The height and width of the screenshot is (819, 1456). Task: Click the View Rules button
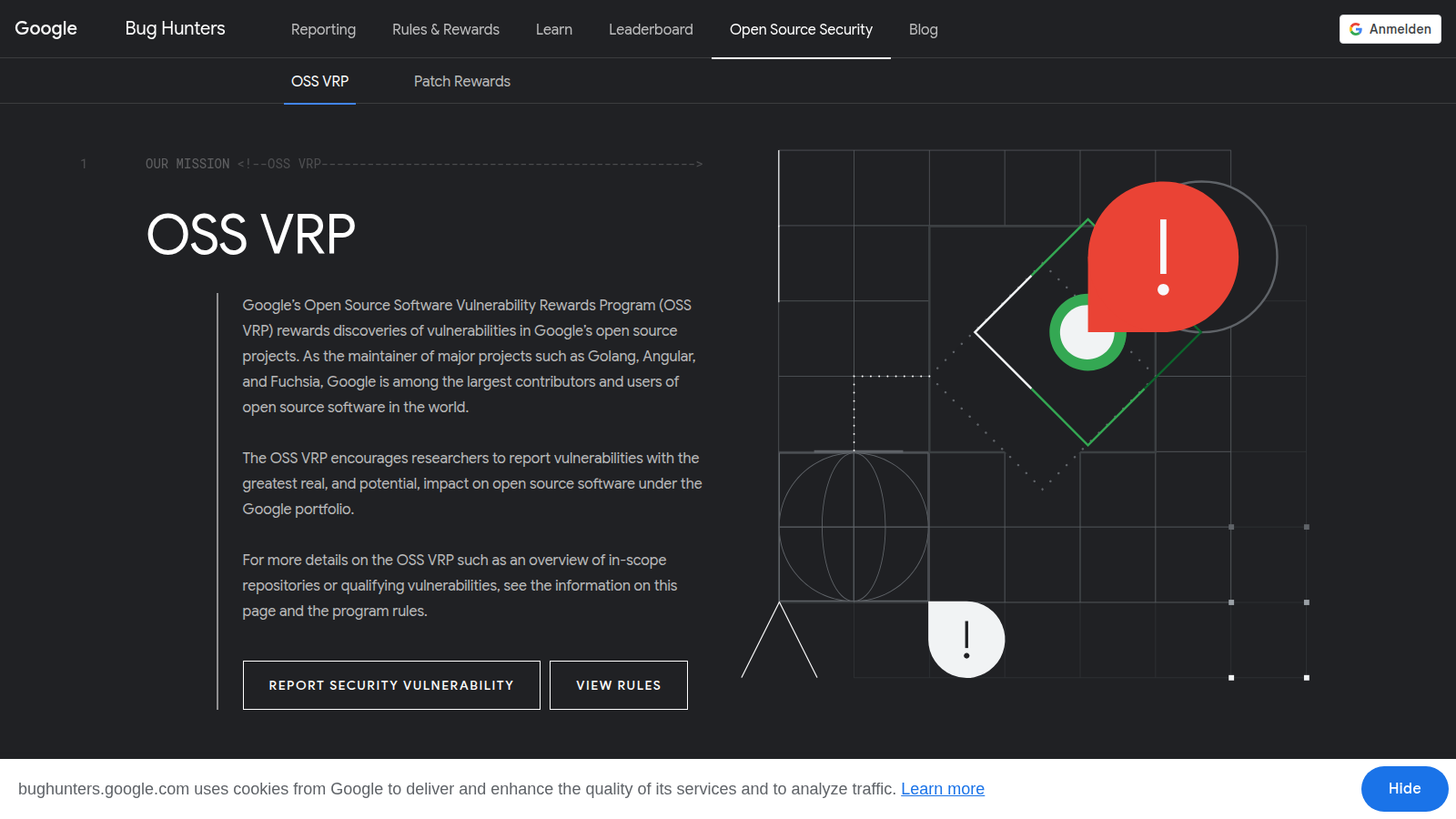point(619,685)
